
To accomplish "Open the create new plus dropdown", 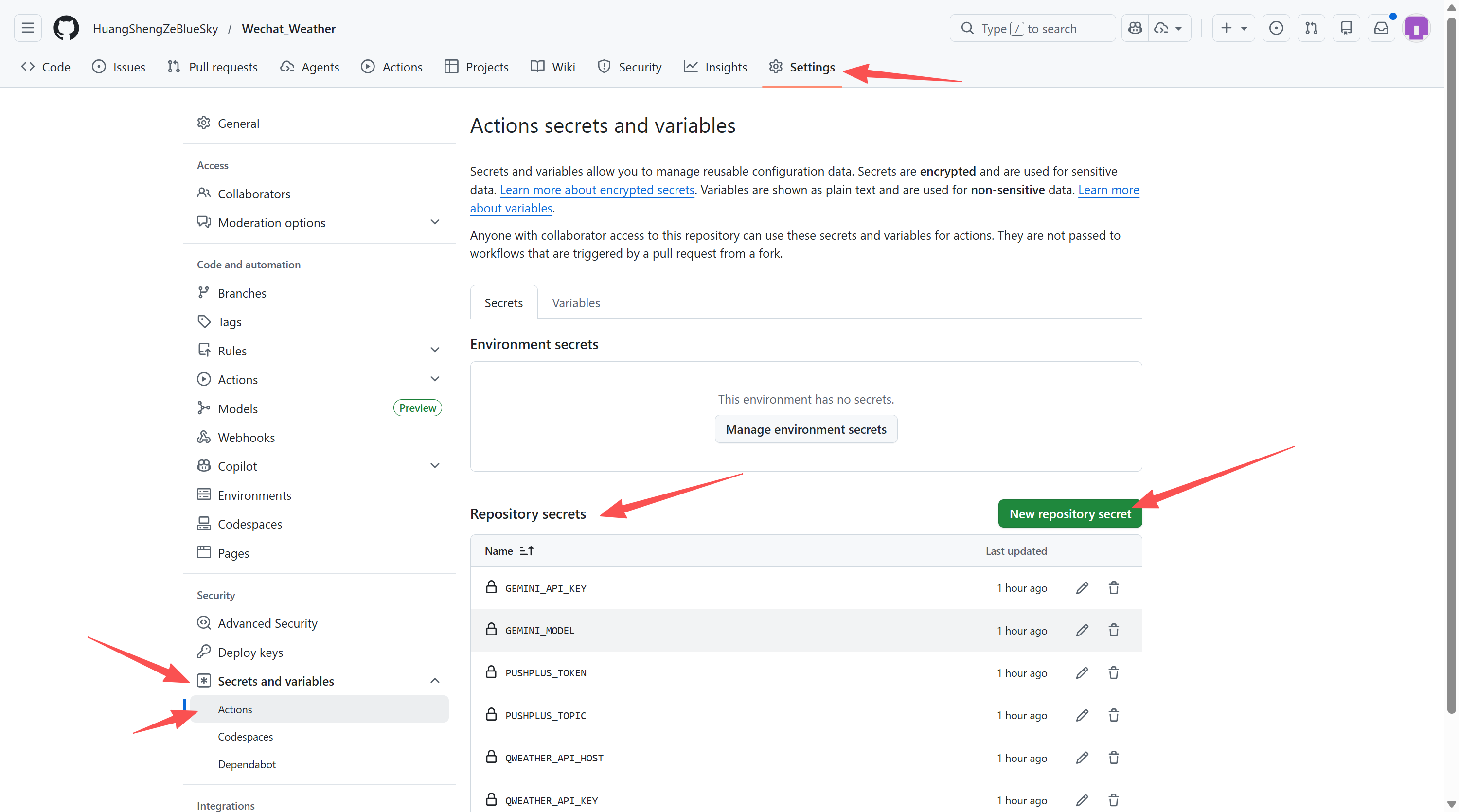I will coord(1233,28).
